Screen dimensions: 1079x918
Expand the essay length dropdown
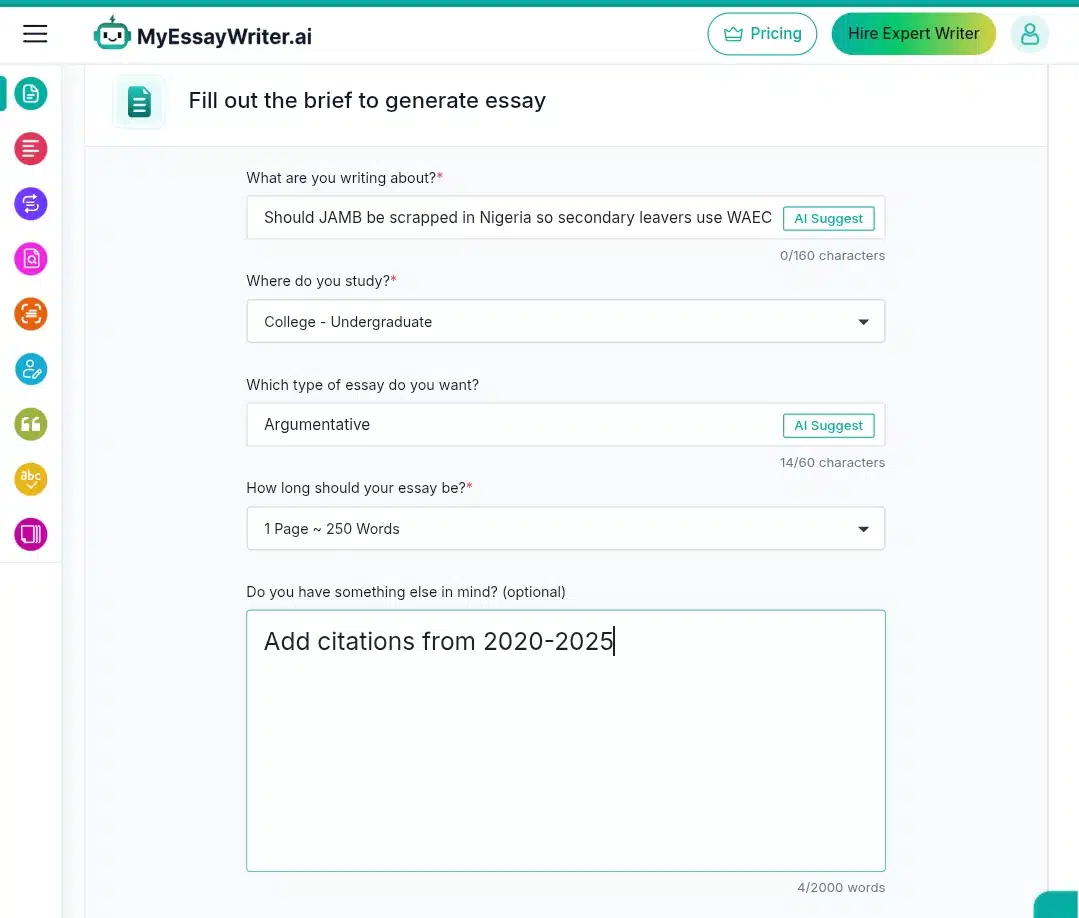(x=566, y=529)
